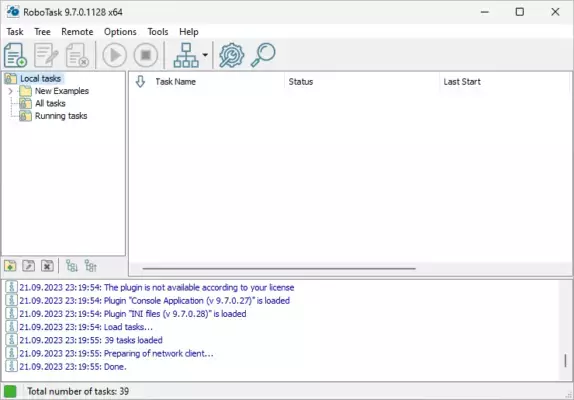Click the expand tree icon
The height and width of the screenshot is (400, 574).
point(72,266)
